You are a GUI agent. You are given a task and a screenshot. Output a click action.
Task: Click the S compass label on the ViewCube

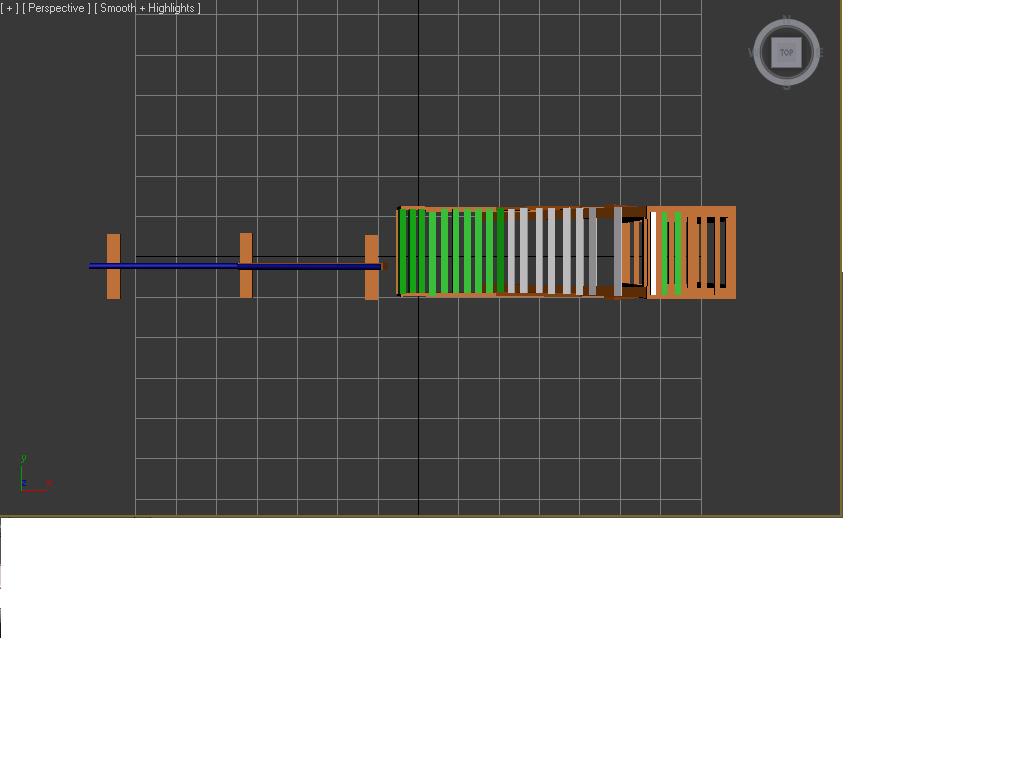(786, 87)
